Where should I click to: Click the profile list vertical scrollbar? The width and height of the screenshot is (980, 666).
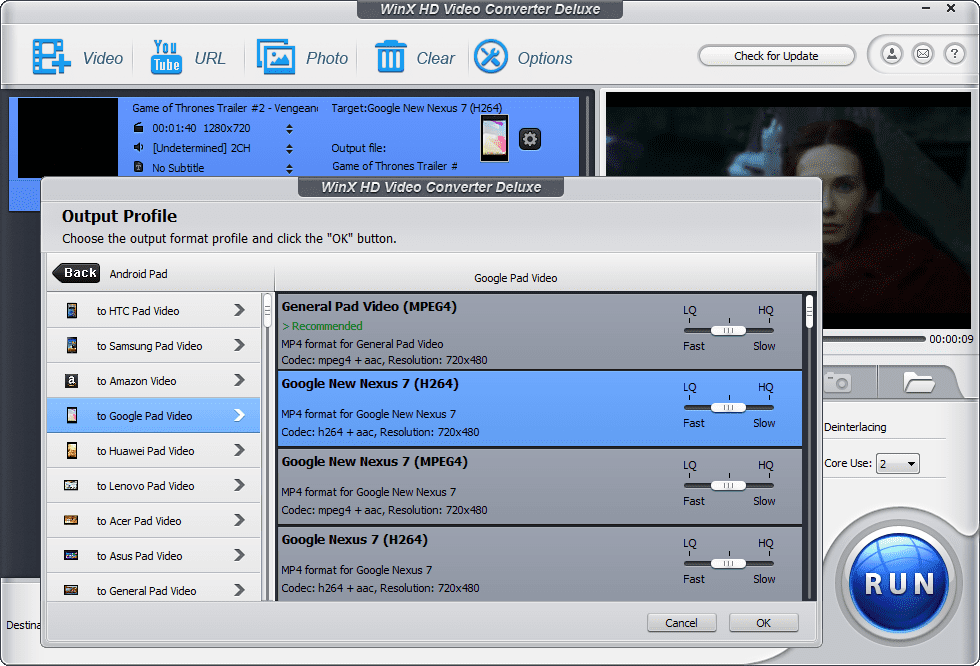(x=809, y=447)
